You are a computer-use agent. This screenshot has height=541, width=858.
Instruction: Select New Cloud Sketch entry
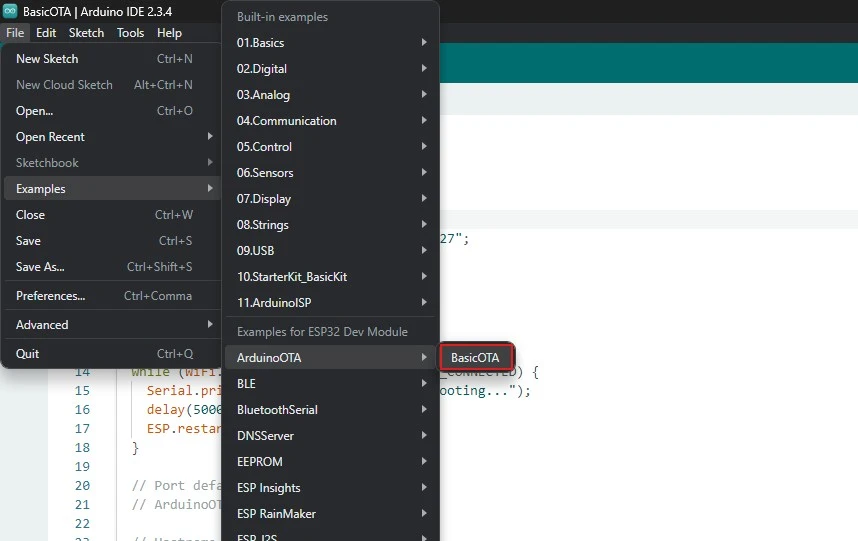coord(112,85)
